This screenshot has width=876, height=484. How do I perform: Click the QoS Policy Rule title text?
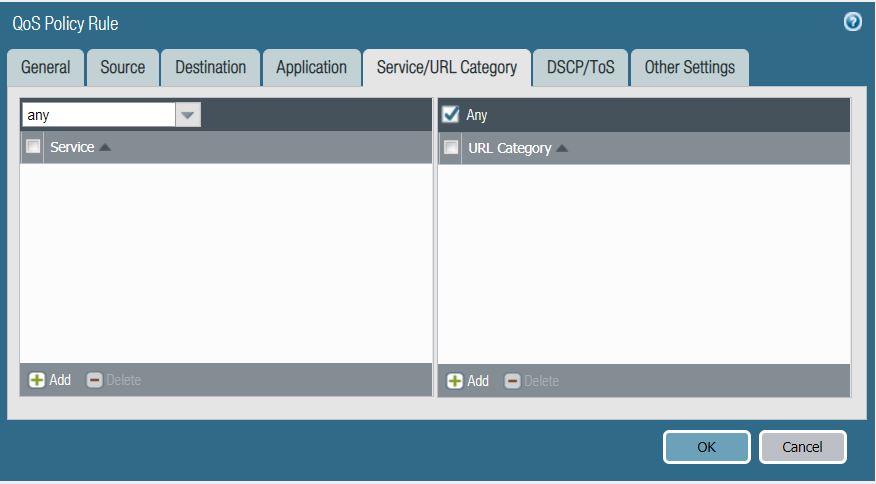click(65, 23)
